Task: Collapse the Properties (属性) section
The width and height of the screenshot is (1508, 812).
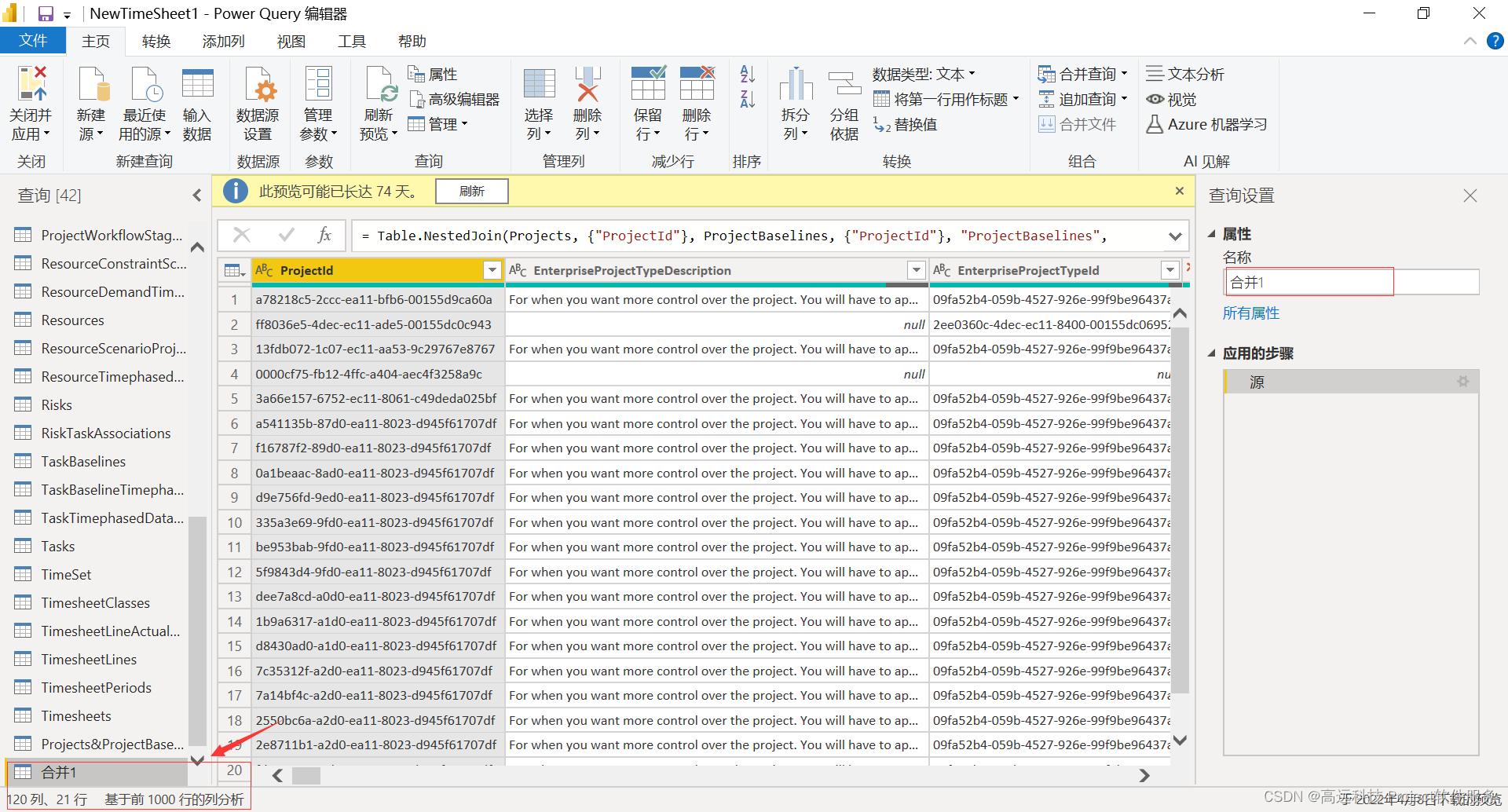Action: pos(1212,234)
